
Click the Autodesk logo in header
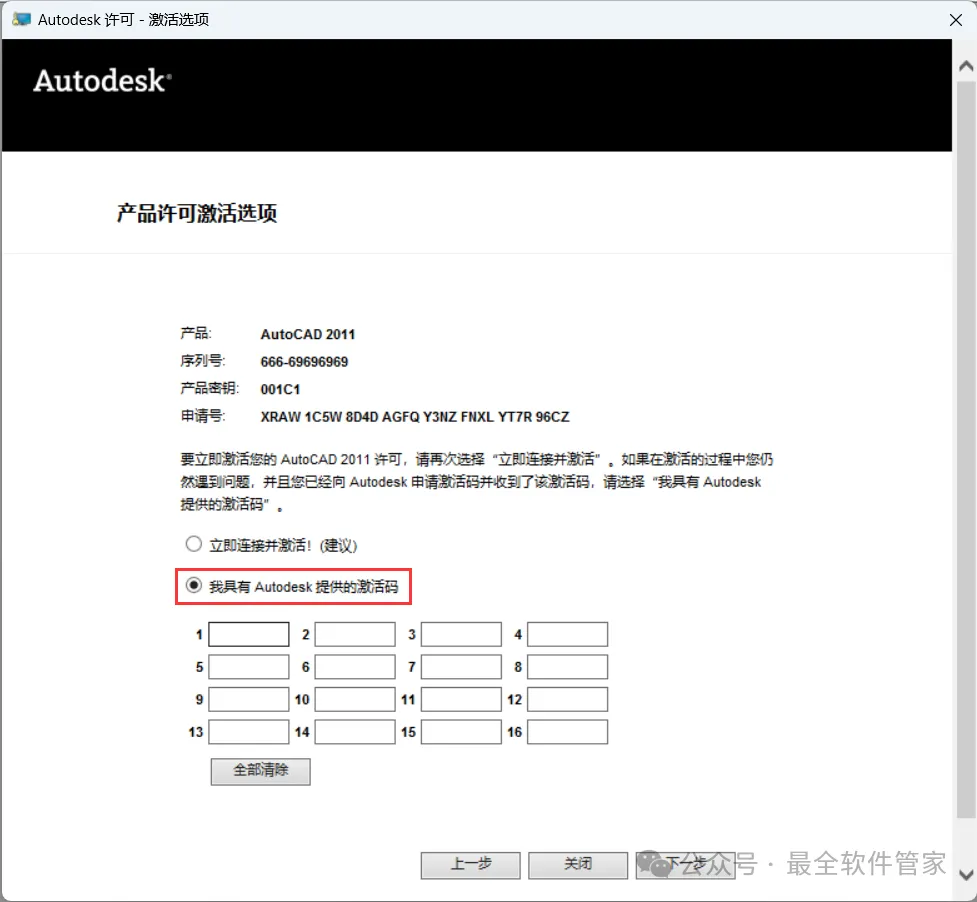click(102, 81)
